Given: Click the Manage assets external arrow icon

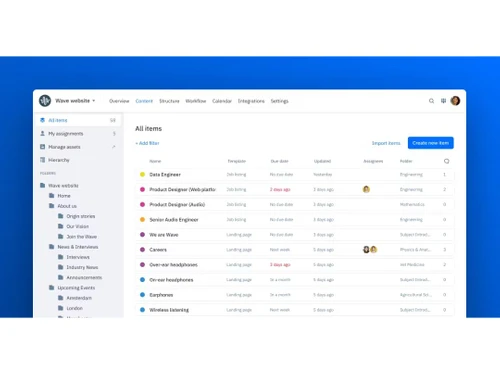Looking at the screenshot, I should point(114,147).
